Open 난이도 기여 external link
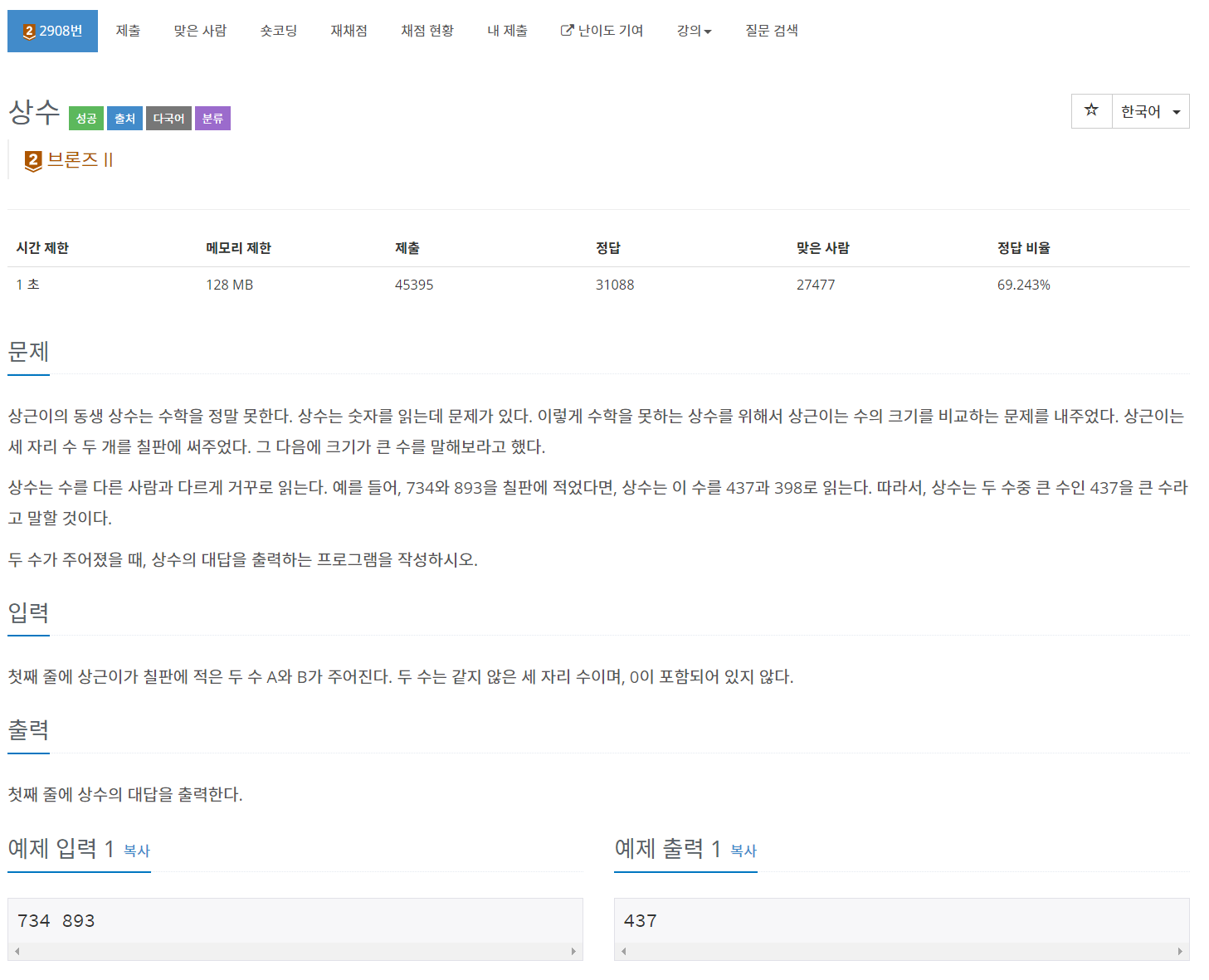 pyautogui.click(x=602, y=31)
